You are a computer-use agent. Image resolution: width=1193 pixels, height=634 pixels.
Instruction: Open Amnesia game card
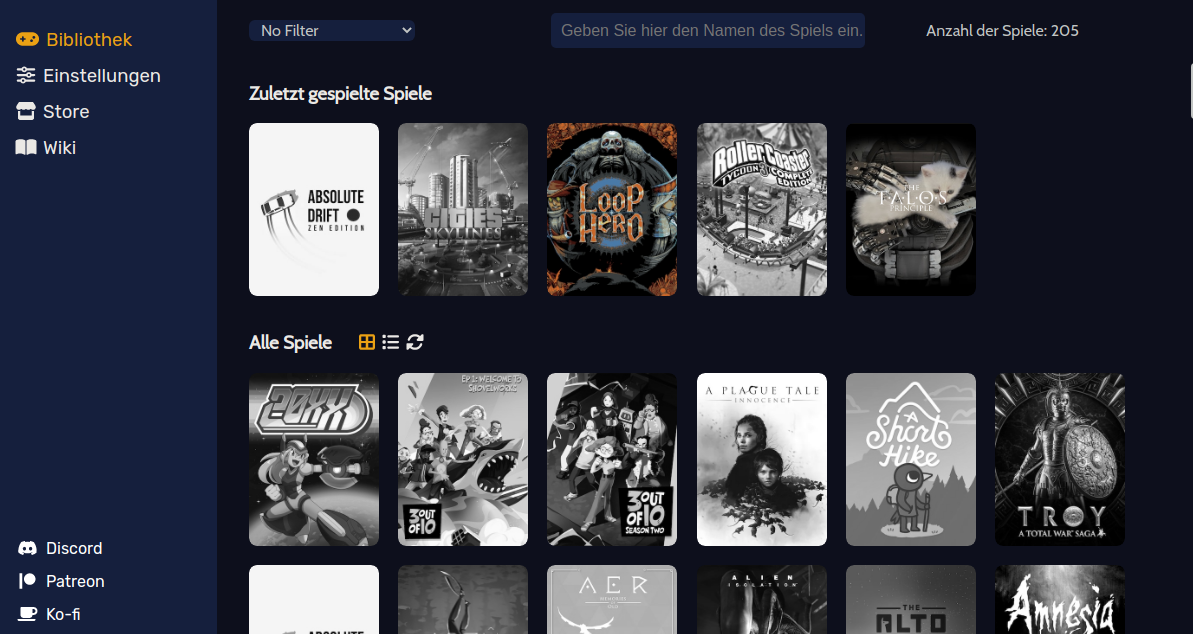pos(1060,600)
